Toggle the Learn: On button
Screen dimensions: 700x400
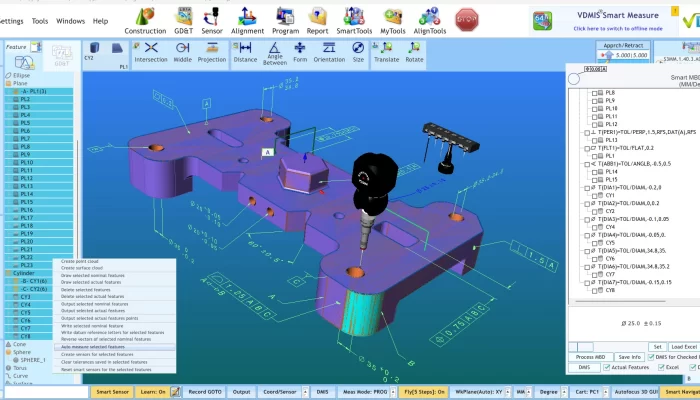[x=153, y=392]
